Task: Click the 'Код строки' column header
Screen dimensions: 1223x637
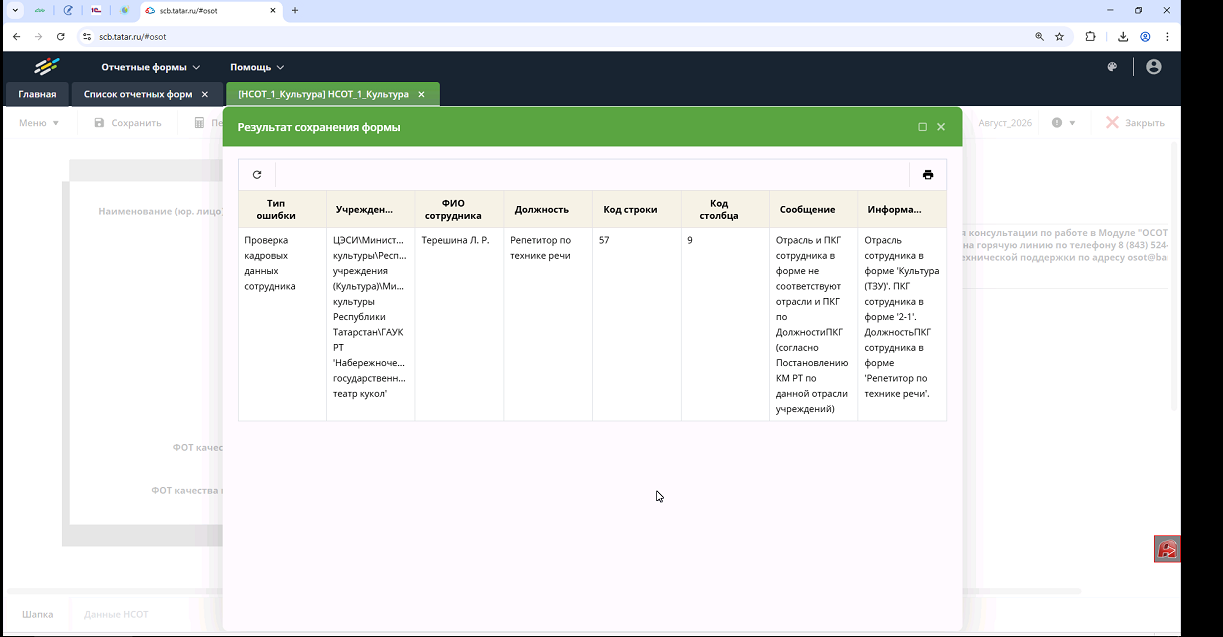Action: pos(637,209)
